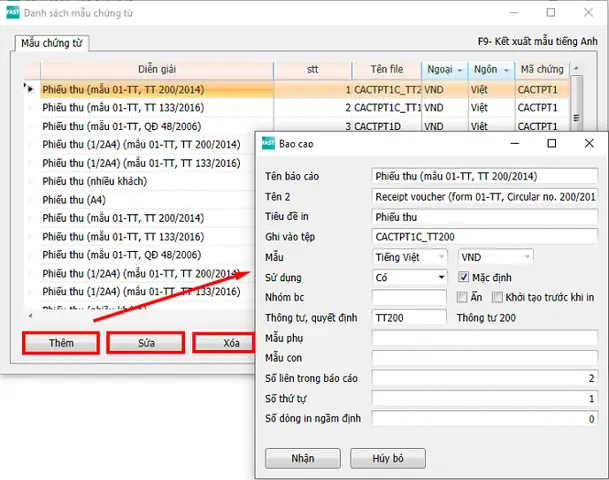The image size is (609, 480).
Task: Click the Mã chứng column header
Action: click(542, 70)
